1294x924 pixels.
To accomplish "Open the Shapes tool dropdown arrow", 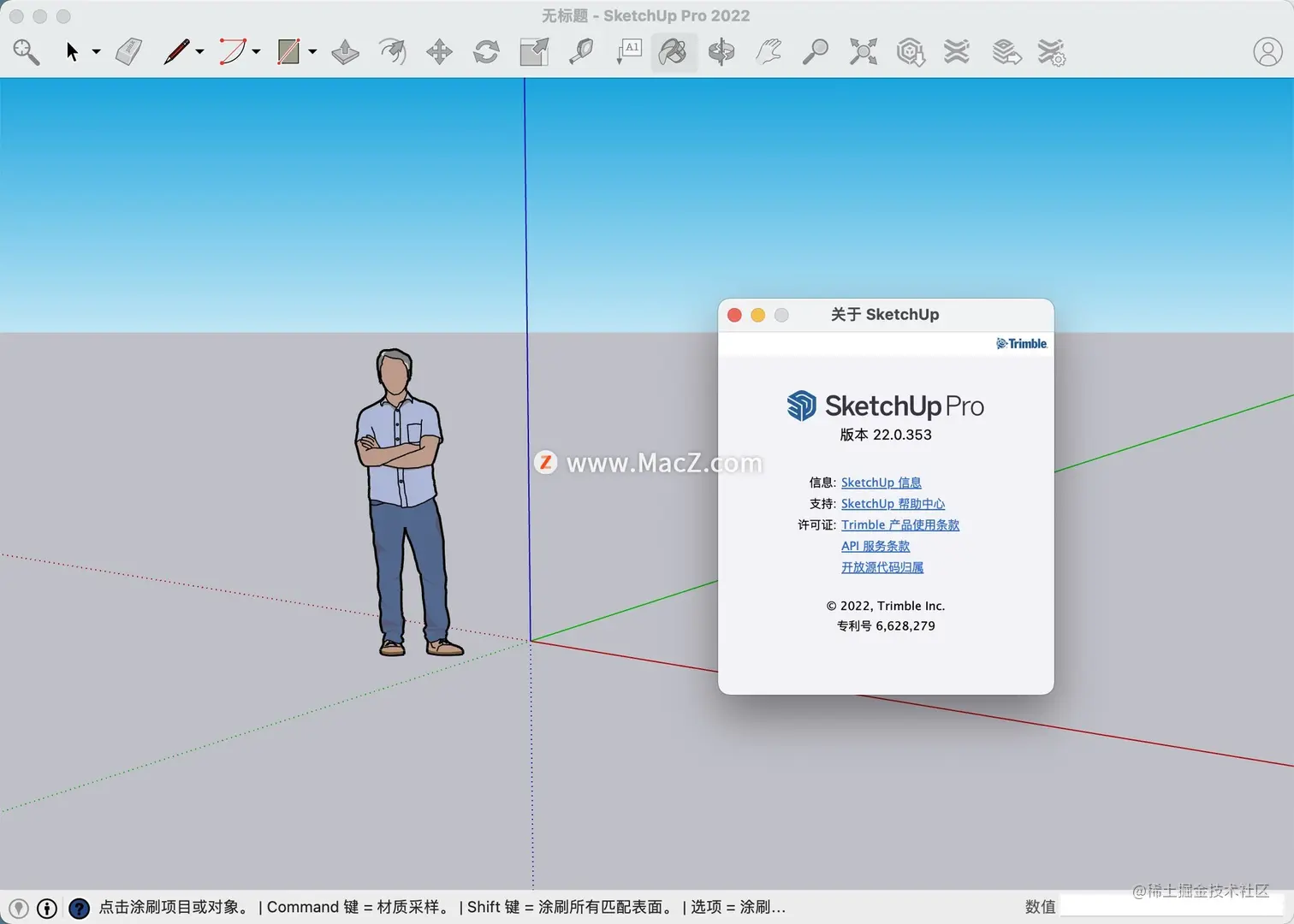I will tap(312, 52).
